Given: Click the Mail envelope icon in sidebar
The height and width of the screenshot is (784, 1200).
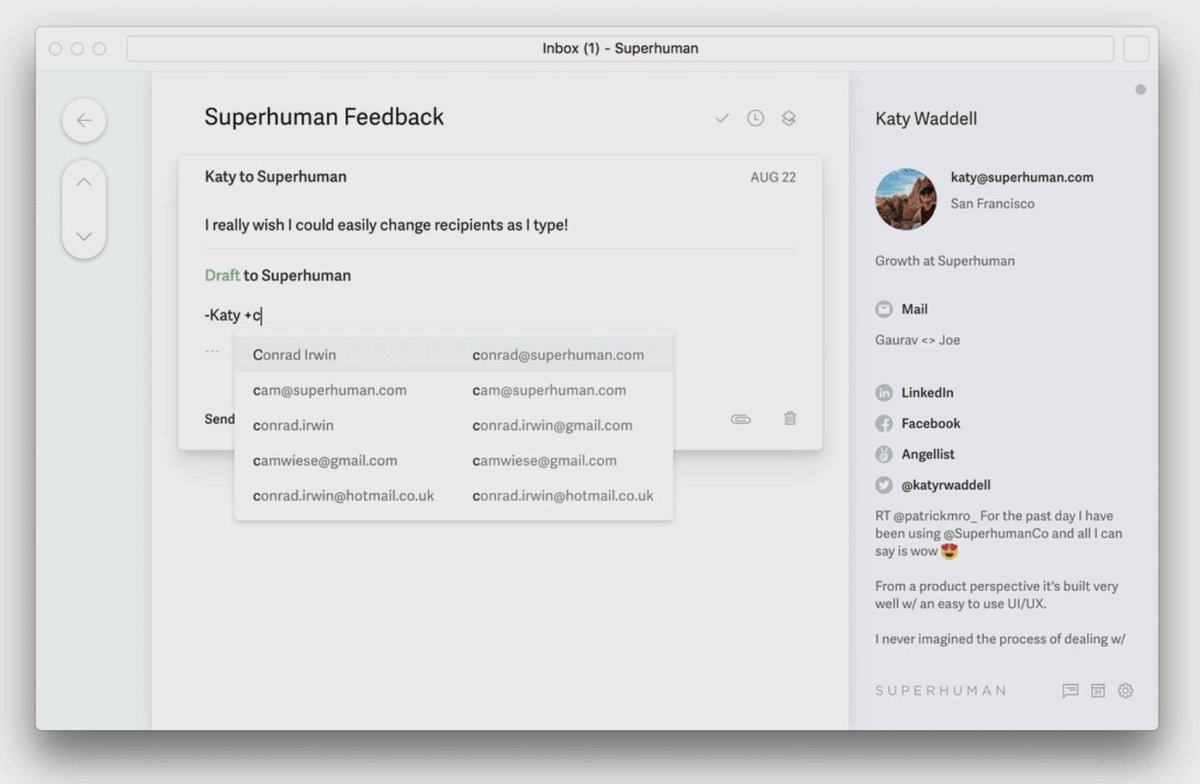Looking at the screenshot, I should [x=884, y=309].
